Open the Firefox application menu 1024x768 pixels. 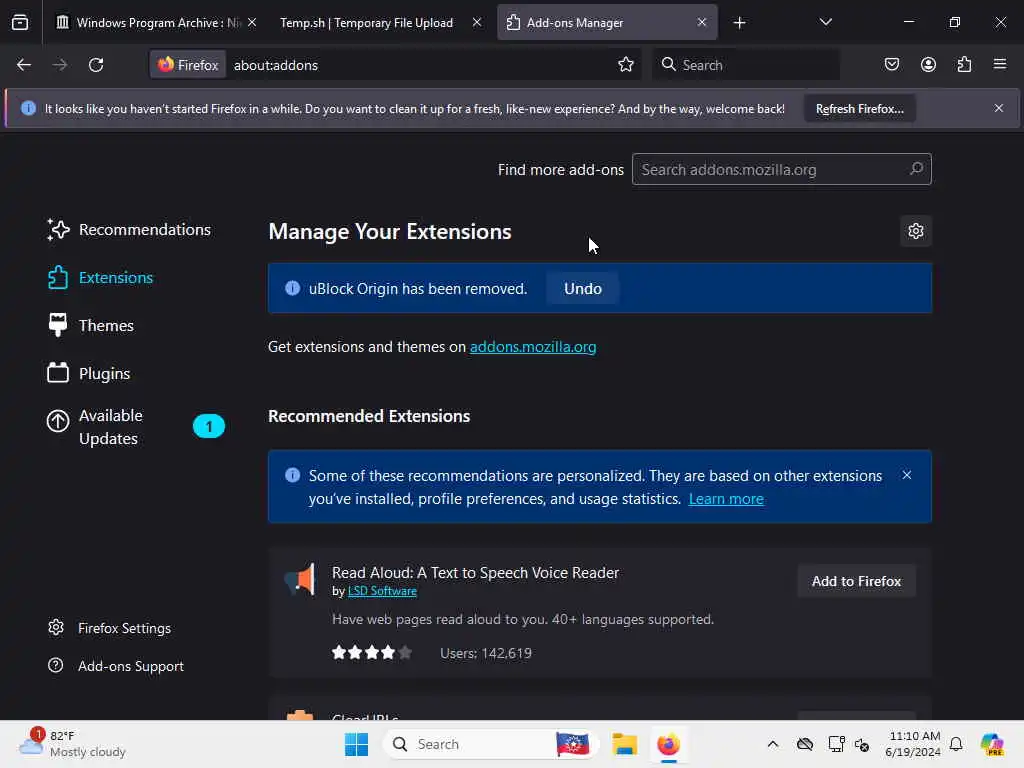pyautogui.click(x=1000, y=64)
